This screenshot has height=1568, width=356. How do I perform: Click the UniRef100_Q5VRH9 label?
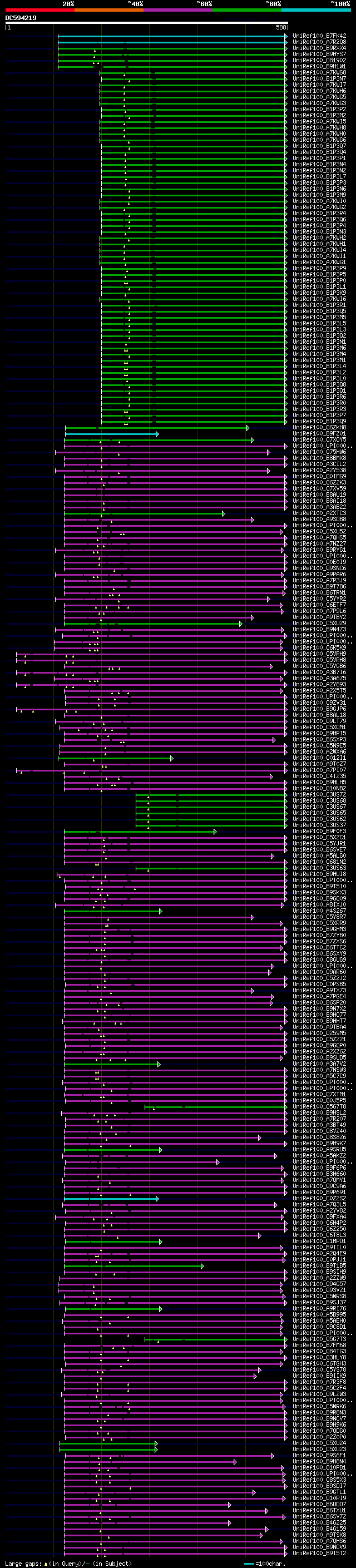click(319, 654)
